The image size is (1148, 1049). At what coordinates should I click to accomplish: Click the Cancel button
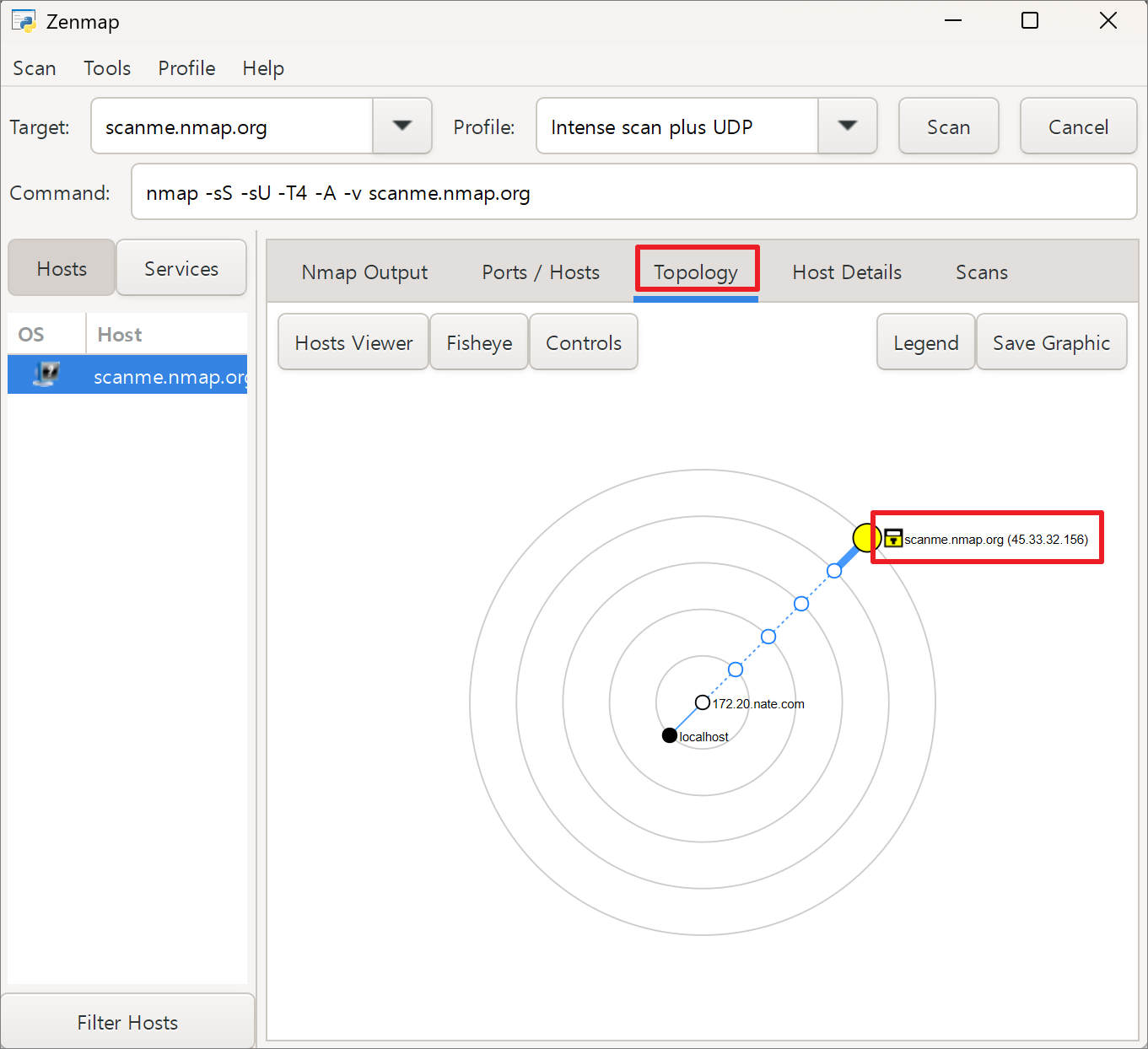[1078, 126]
